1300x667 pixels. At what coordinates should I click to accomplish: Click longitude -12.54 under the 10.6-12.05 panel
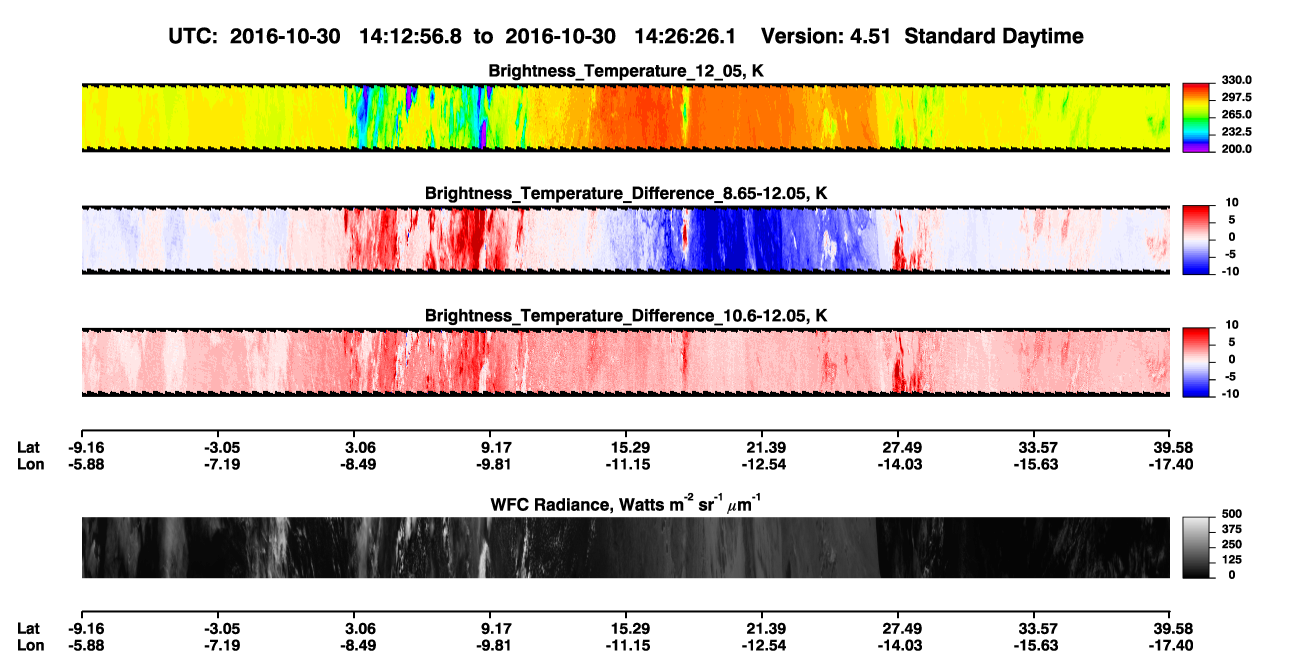click(762, 463)
